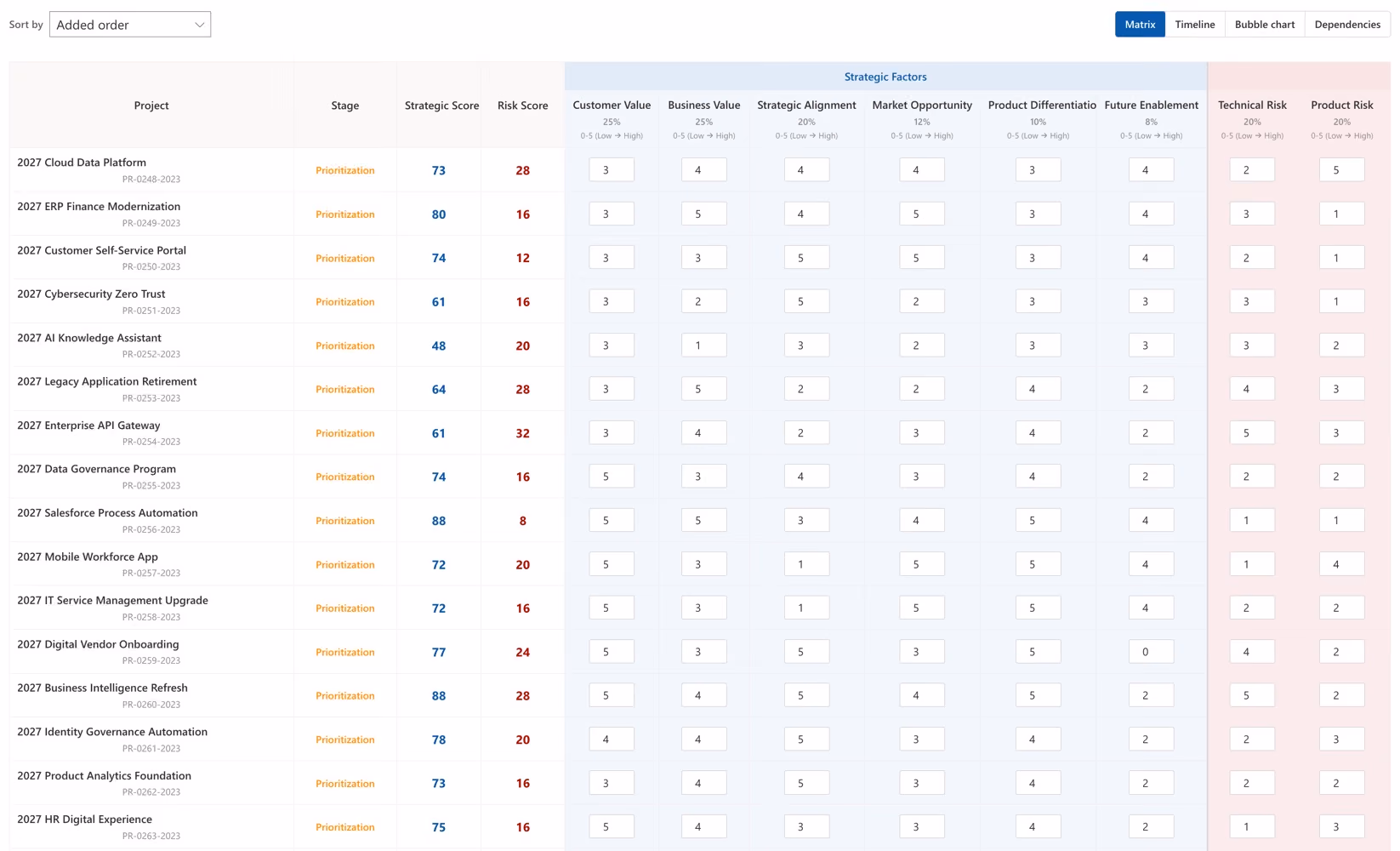This screenshot has height=851, width=1400.
Task: Edit Product Differentiation for AI Knowledge Assistant
Action: click(1038, 346)
